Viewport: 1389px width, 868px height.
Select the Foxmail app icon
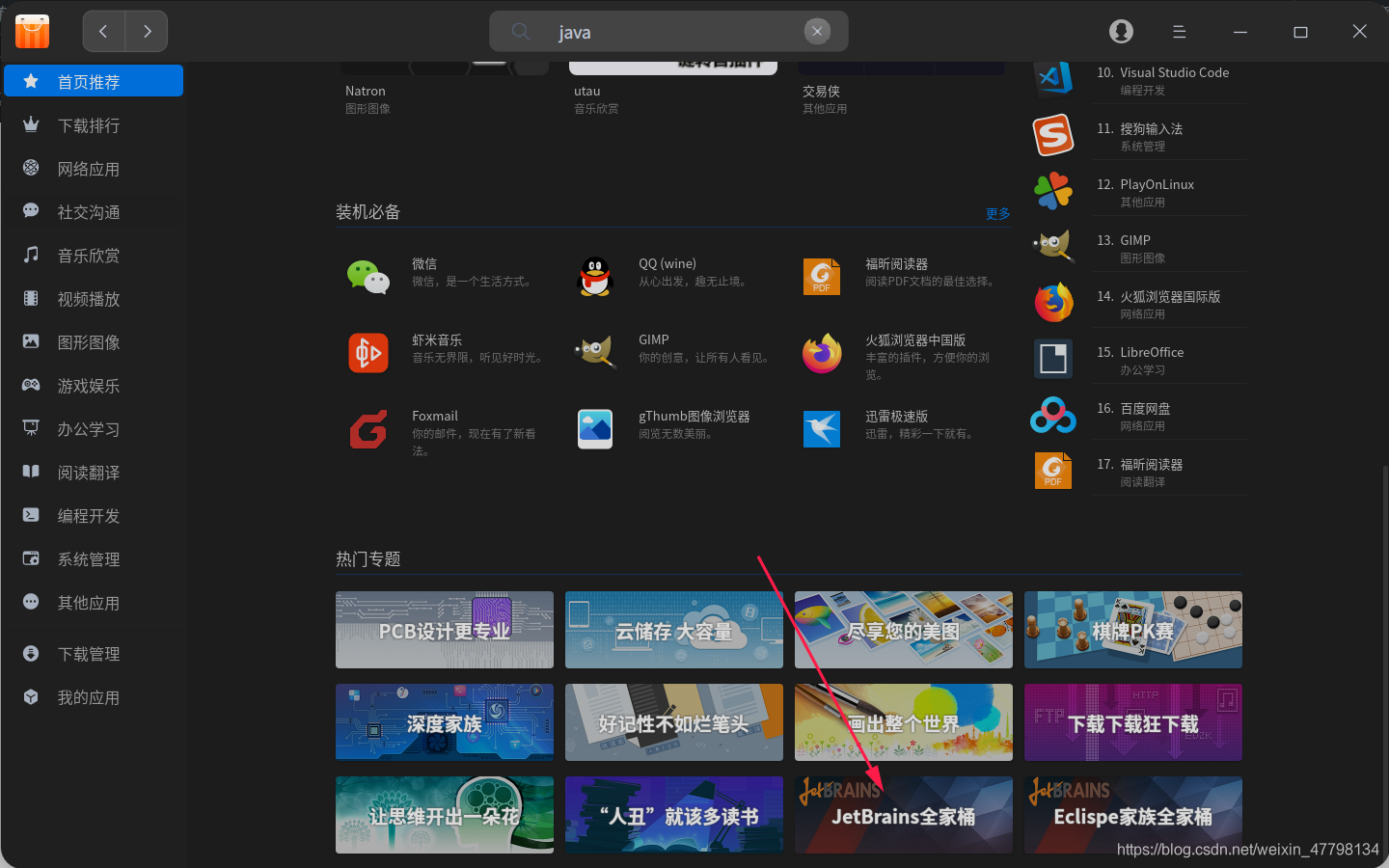click(368, 429)
